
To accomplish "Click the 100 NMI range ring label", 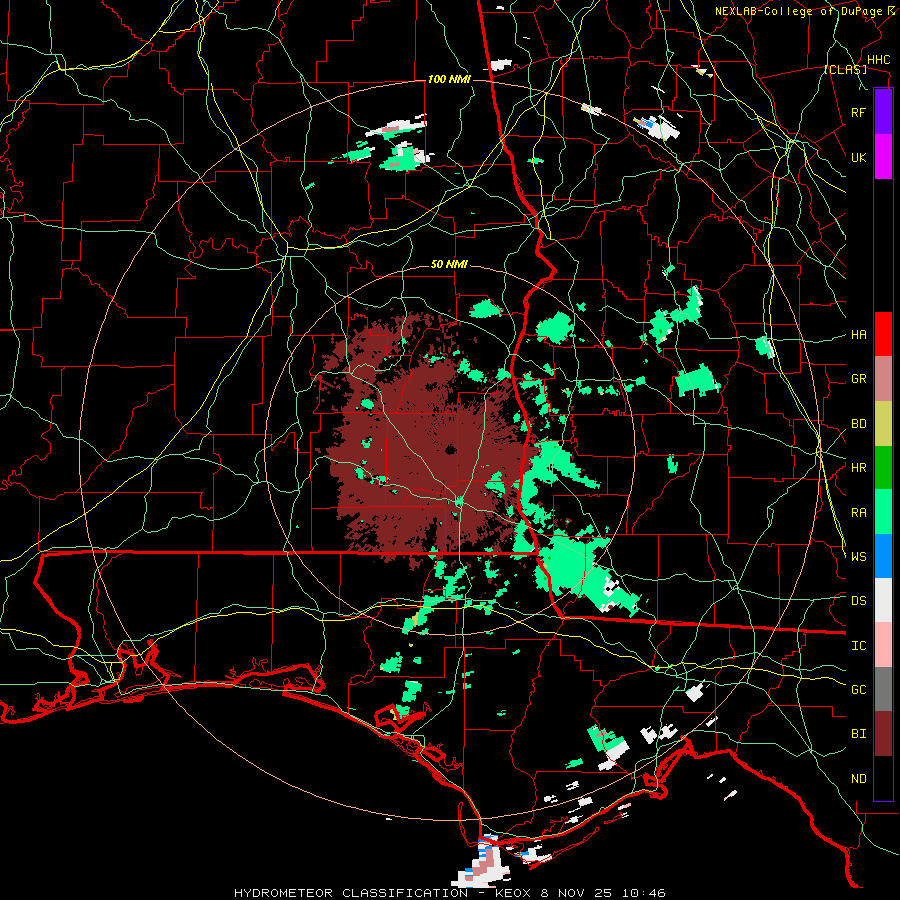I will pyautogui.click(x=449, y=79).
